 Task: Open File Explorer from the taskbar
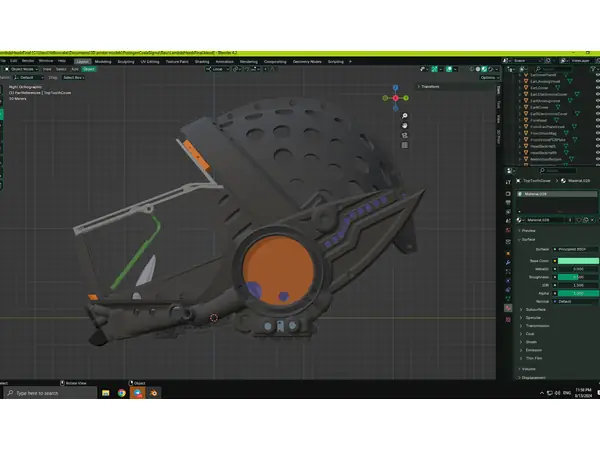click(x=106, y=393)
